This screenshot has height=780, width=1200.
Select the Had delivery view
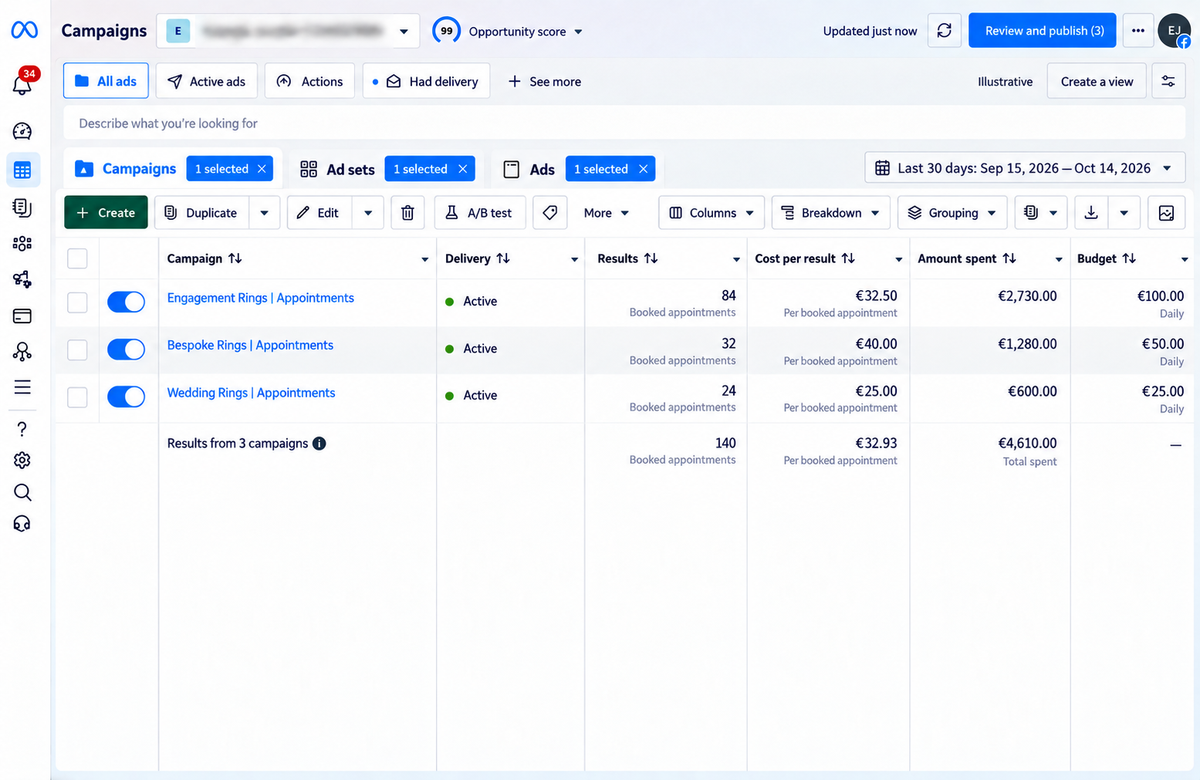click(426, 82)
